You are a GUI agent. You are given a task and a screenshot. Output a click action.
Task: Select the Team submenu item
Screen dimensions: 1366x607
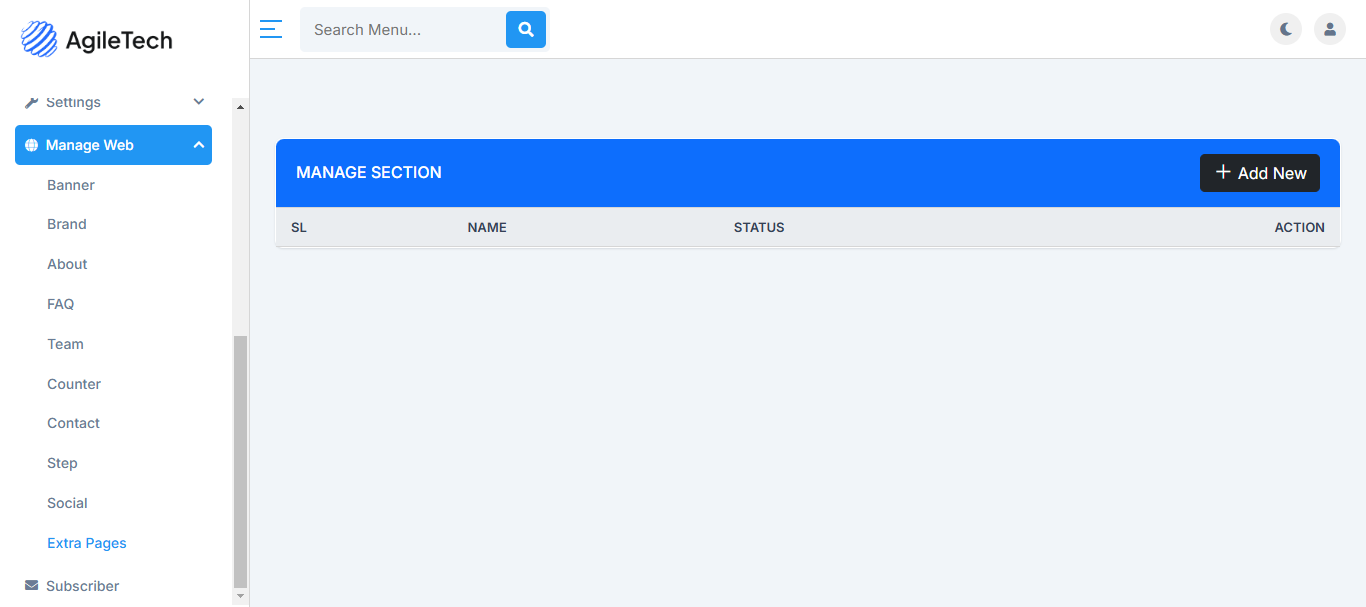click(65, 344)
